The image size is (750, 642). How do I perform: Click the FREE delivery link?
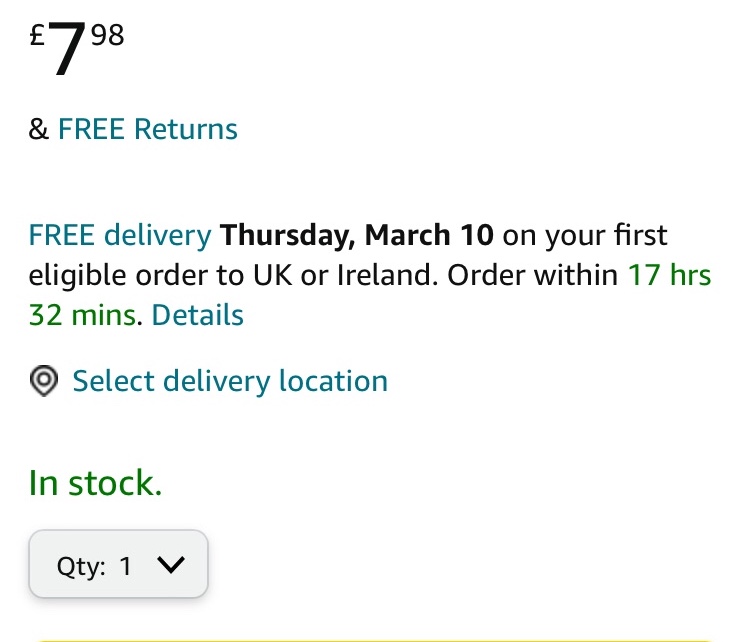coord(120,236)
